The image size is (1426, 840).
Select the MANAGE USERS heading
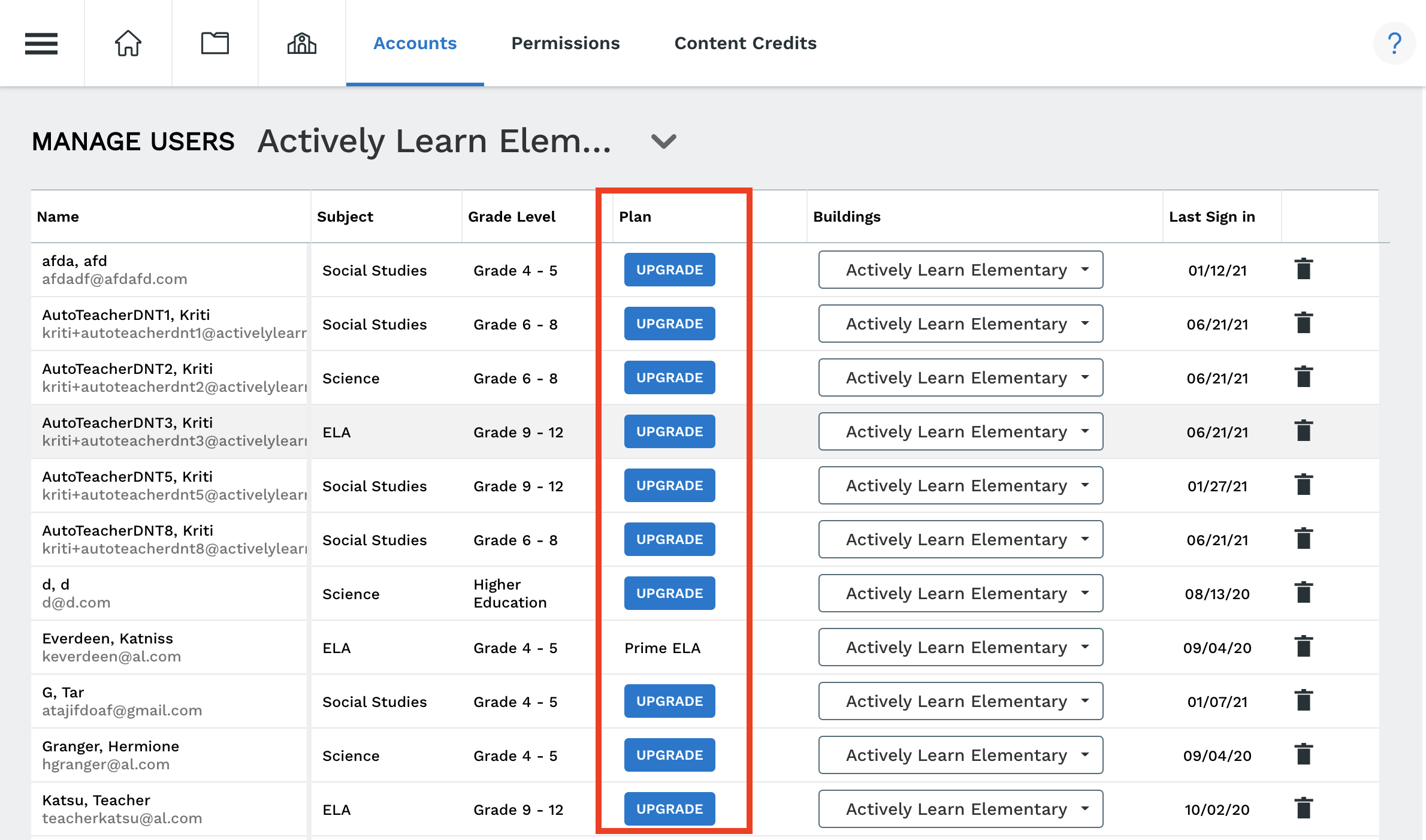click(x=133, y=142)
